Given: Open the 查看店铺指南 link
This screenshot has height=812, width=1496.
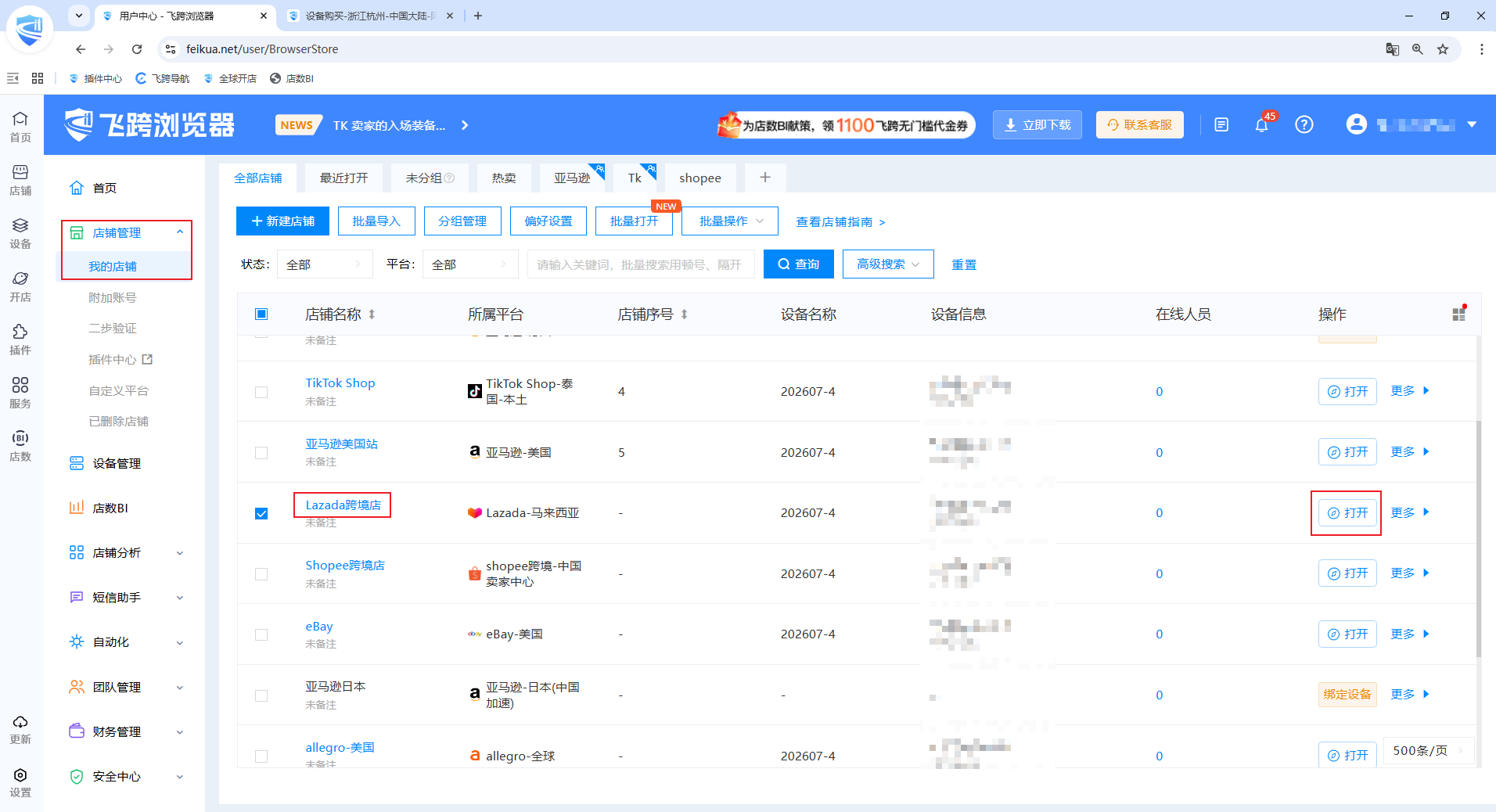Looking at the screenshot, I should pyautogui.click(x=840, y=222).
